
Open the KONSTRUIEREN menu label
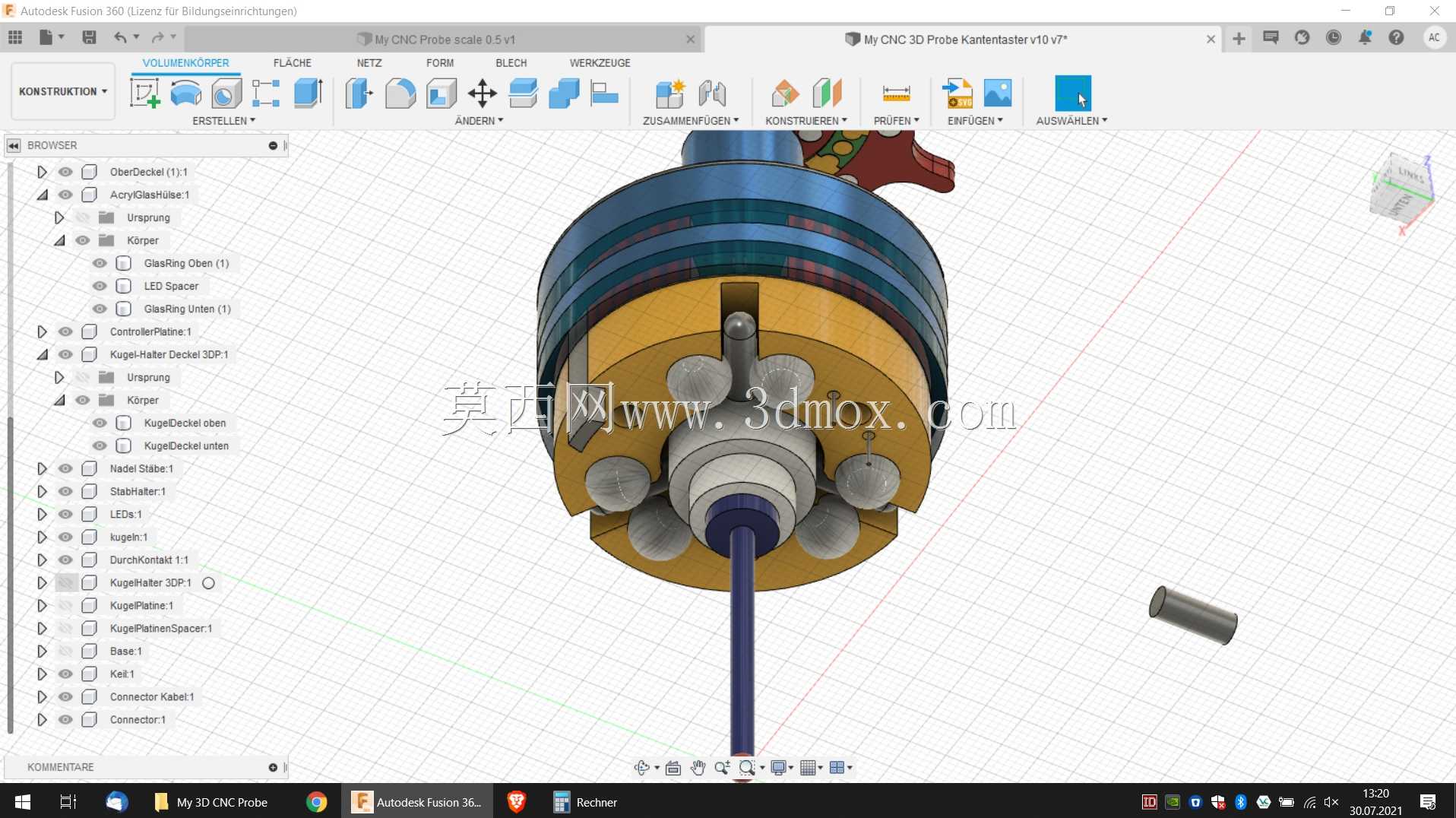806,121
